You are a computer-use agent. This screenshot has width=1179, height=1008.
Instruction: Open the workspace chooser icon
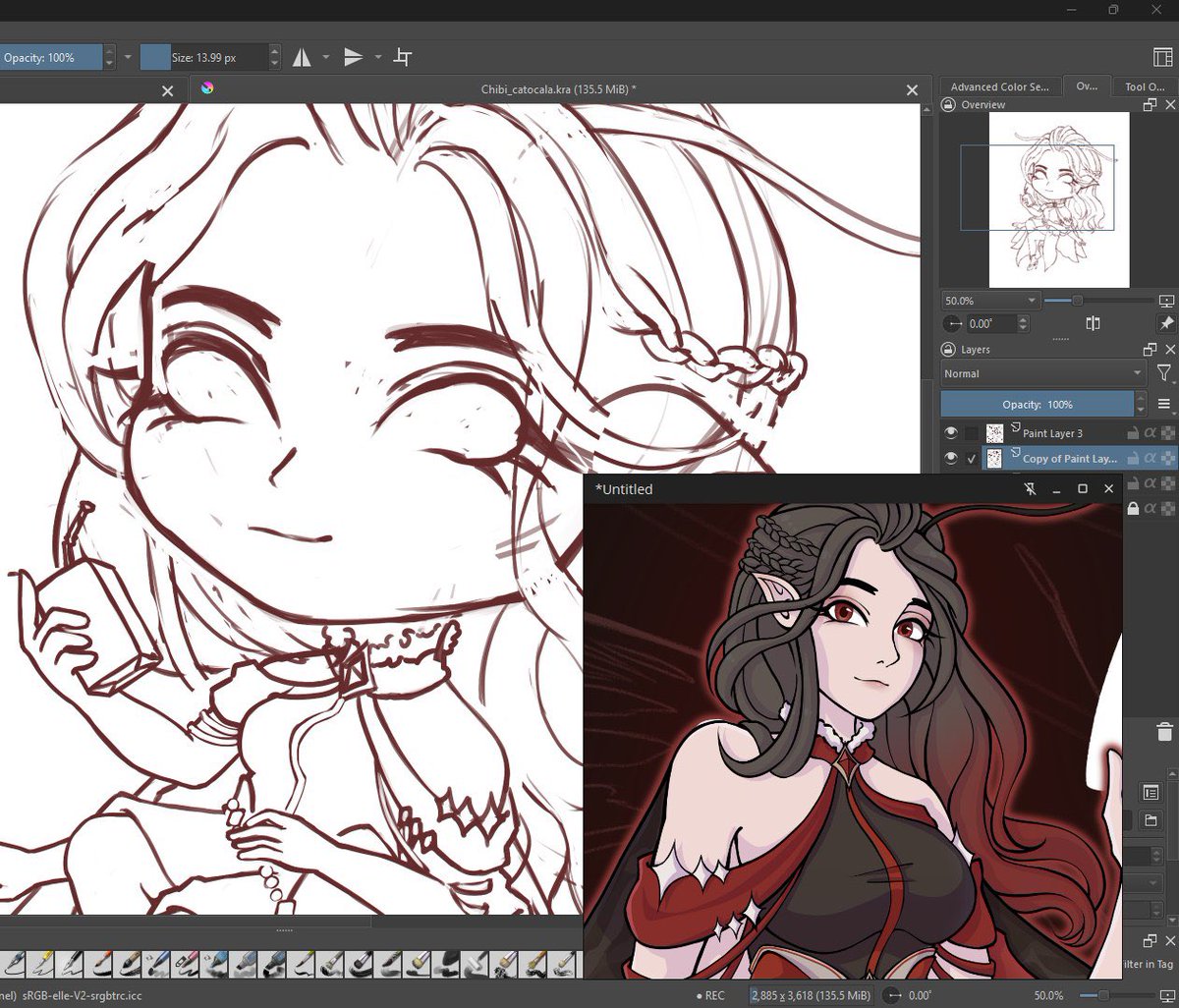pos(1162,57)
